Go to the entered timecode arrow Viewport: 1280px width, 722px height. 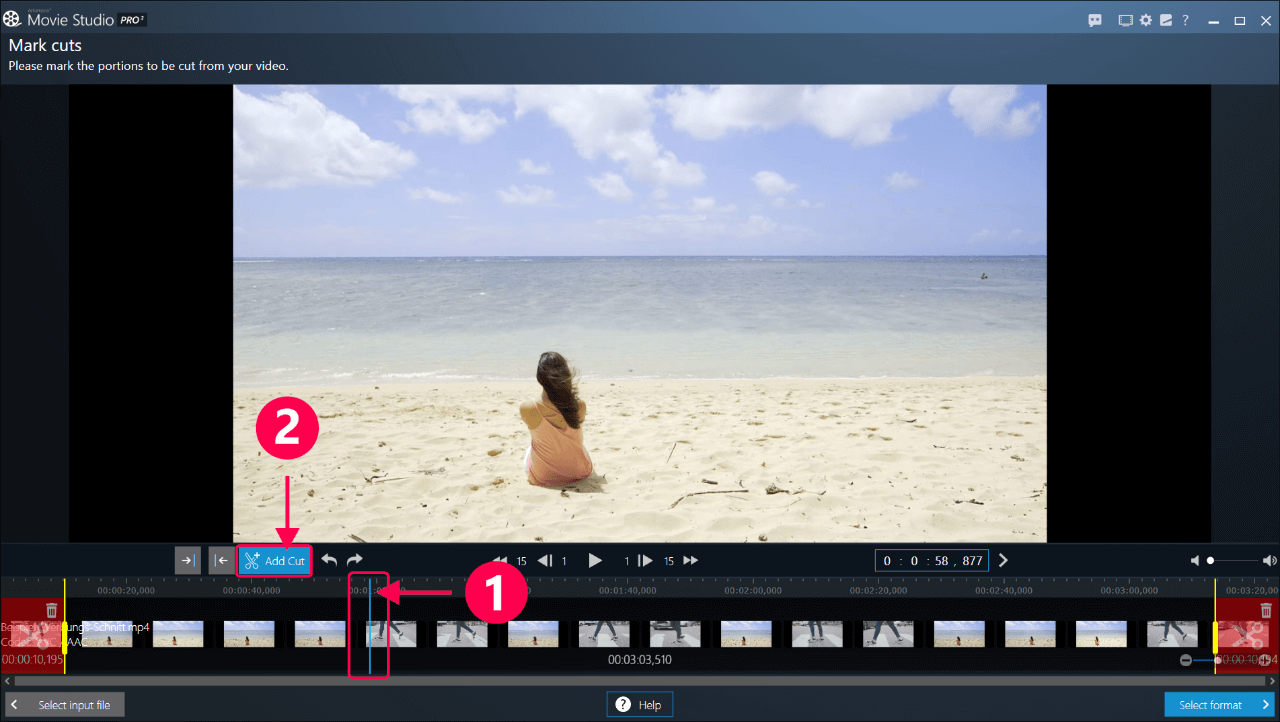click(x=1004, y=560)
